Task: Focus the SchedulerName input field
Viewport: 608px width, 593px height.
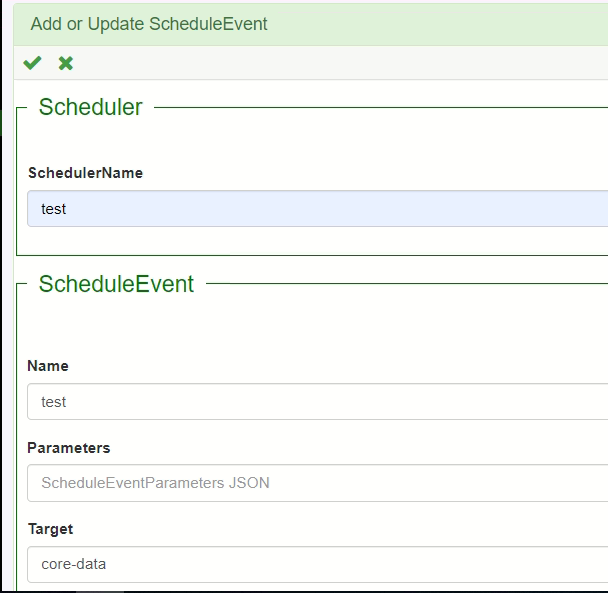Action: tap(318, 209)
